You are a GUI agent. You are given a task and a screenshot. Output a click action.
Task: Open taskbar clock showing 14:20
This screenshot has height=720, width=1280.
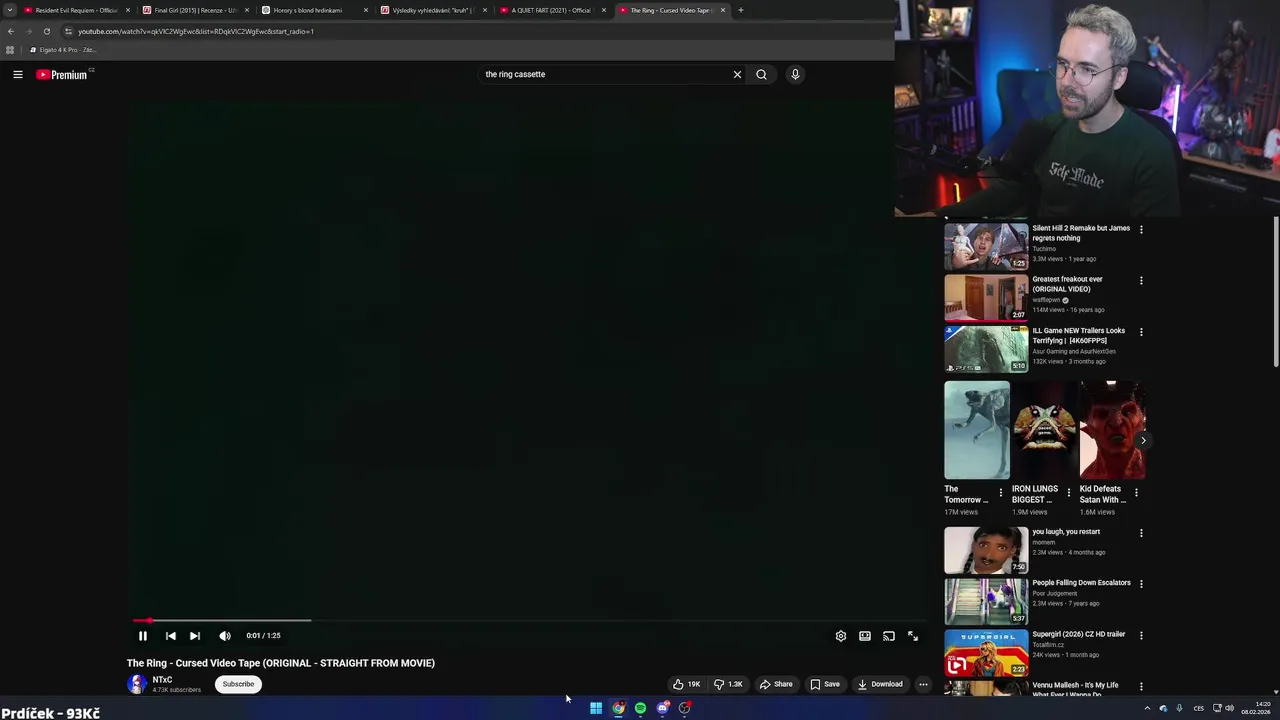coord(1257,708)
